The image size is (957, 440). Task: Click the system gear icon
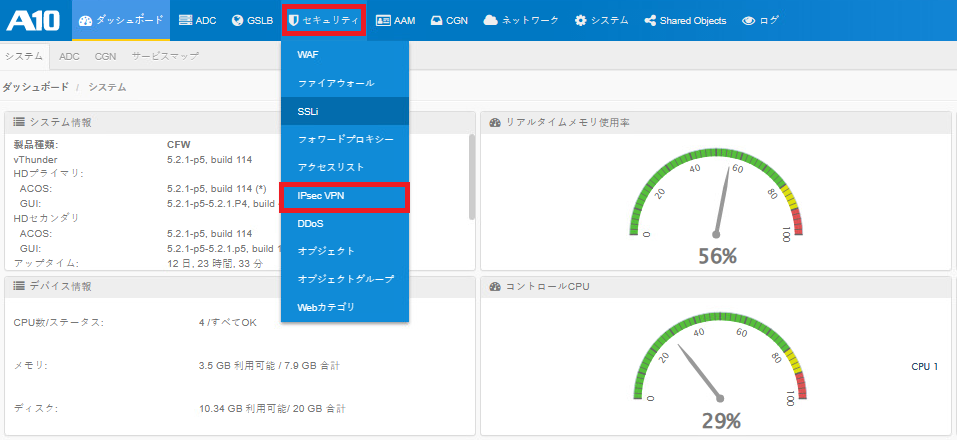[581, 20]
